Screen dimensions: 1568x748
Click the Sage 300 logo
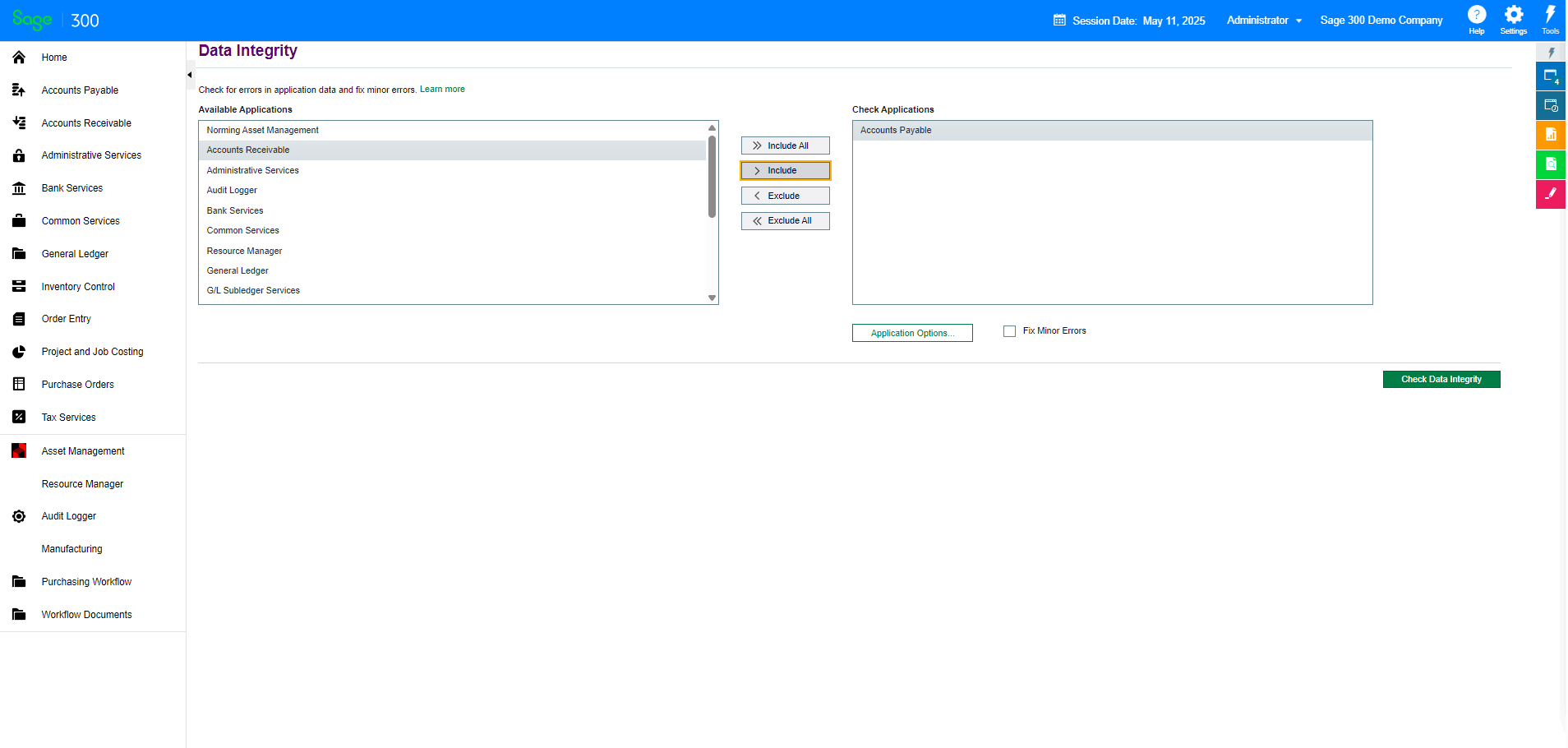(56, 21)
